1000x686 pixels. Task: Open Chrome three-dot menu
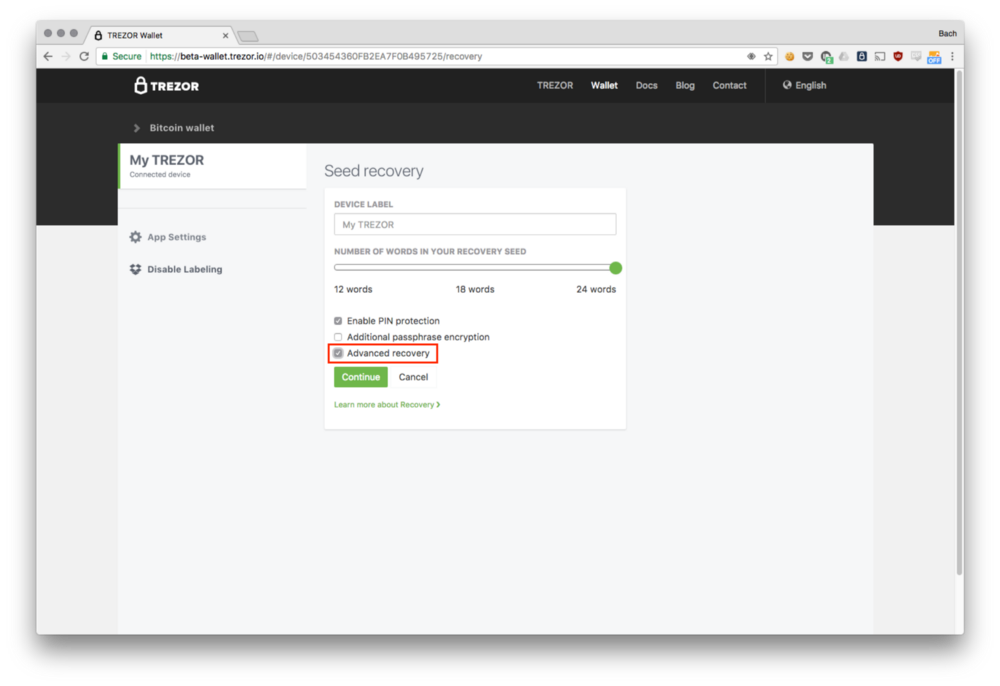952,57
